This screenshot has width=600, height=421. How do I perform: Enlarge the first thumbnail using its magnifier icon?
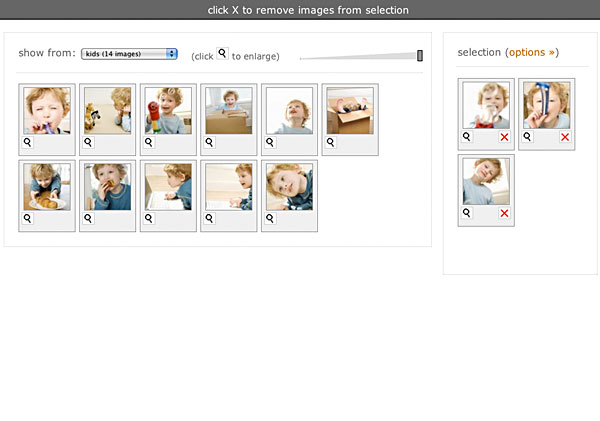click(28, 143)
